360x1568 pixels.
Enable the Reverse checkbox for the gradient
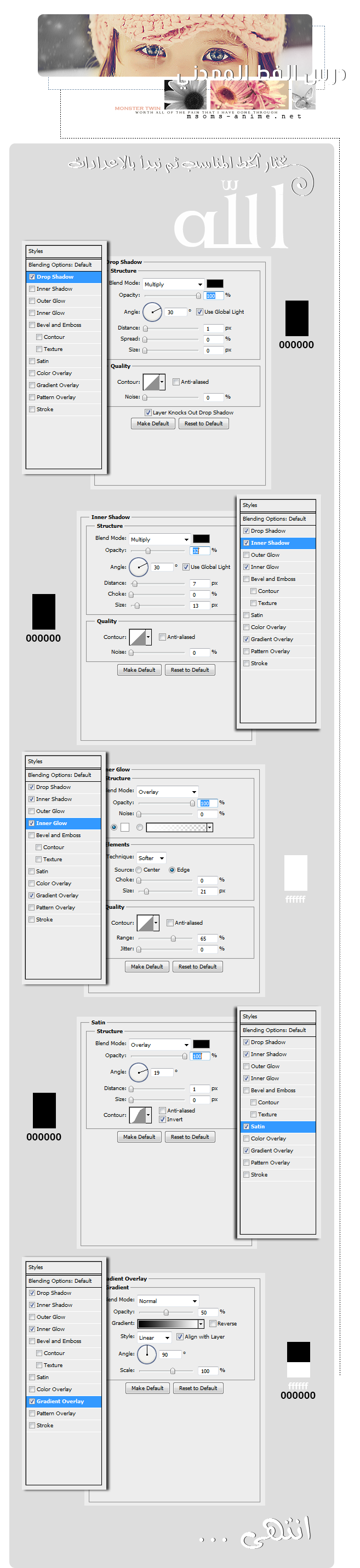tap(213, 1323)
